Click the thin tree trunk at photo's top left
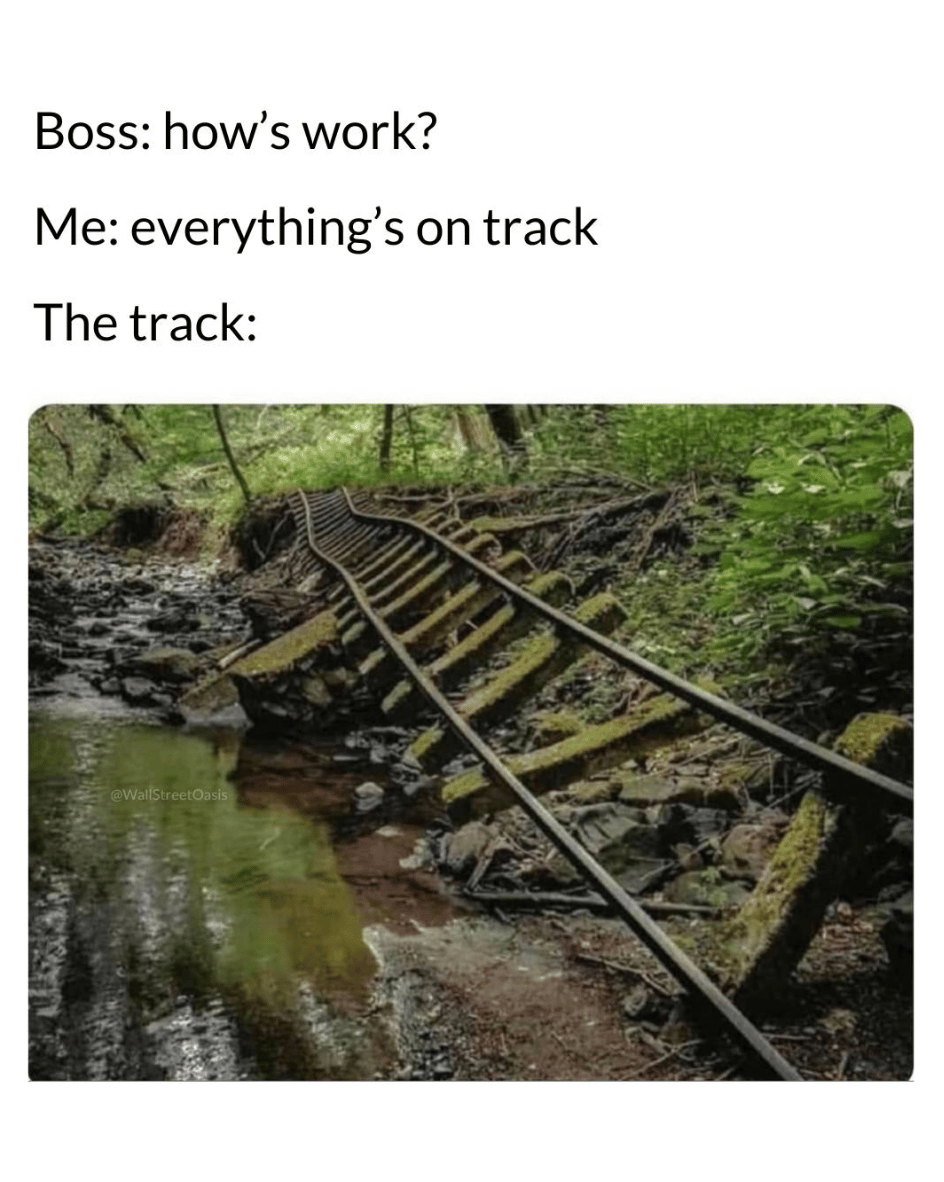944x1182 pixels. pos(230,454)
